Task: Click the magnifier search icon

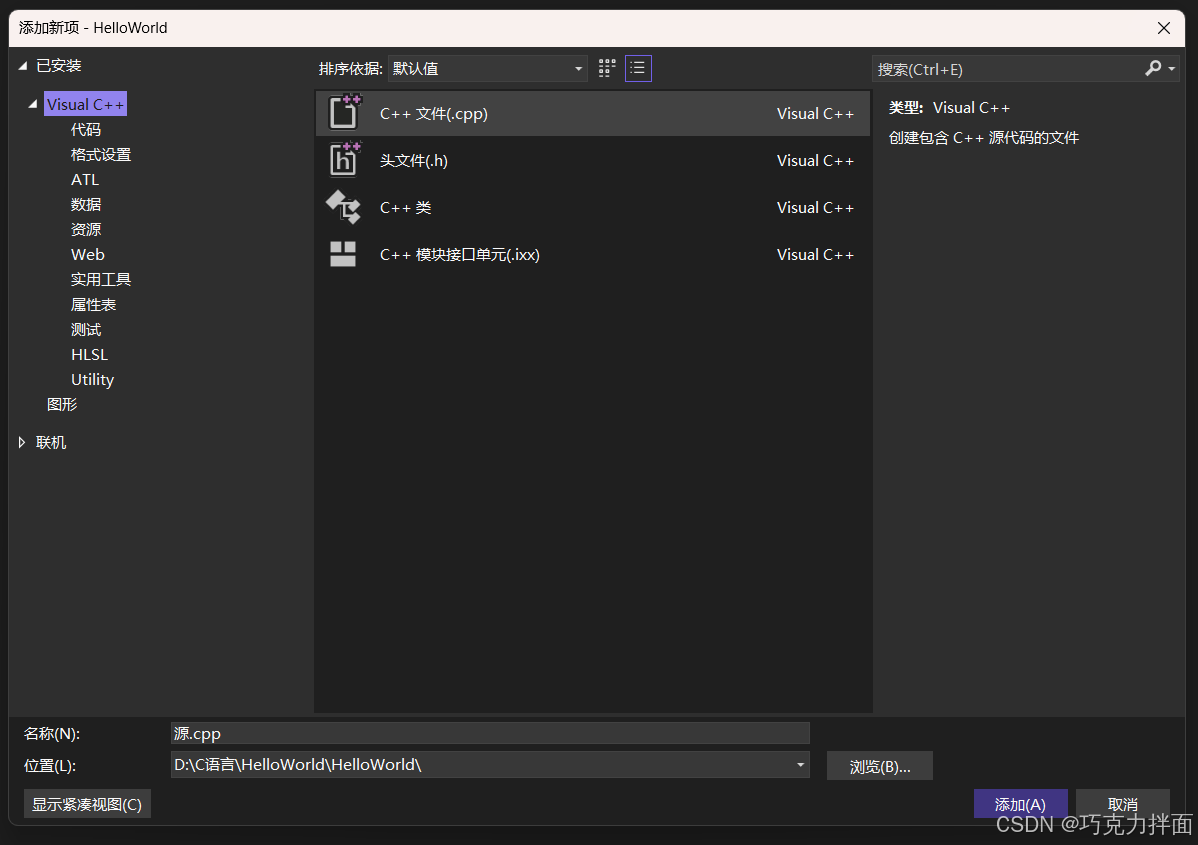Action: (x=1153, y=69)
